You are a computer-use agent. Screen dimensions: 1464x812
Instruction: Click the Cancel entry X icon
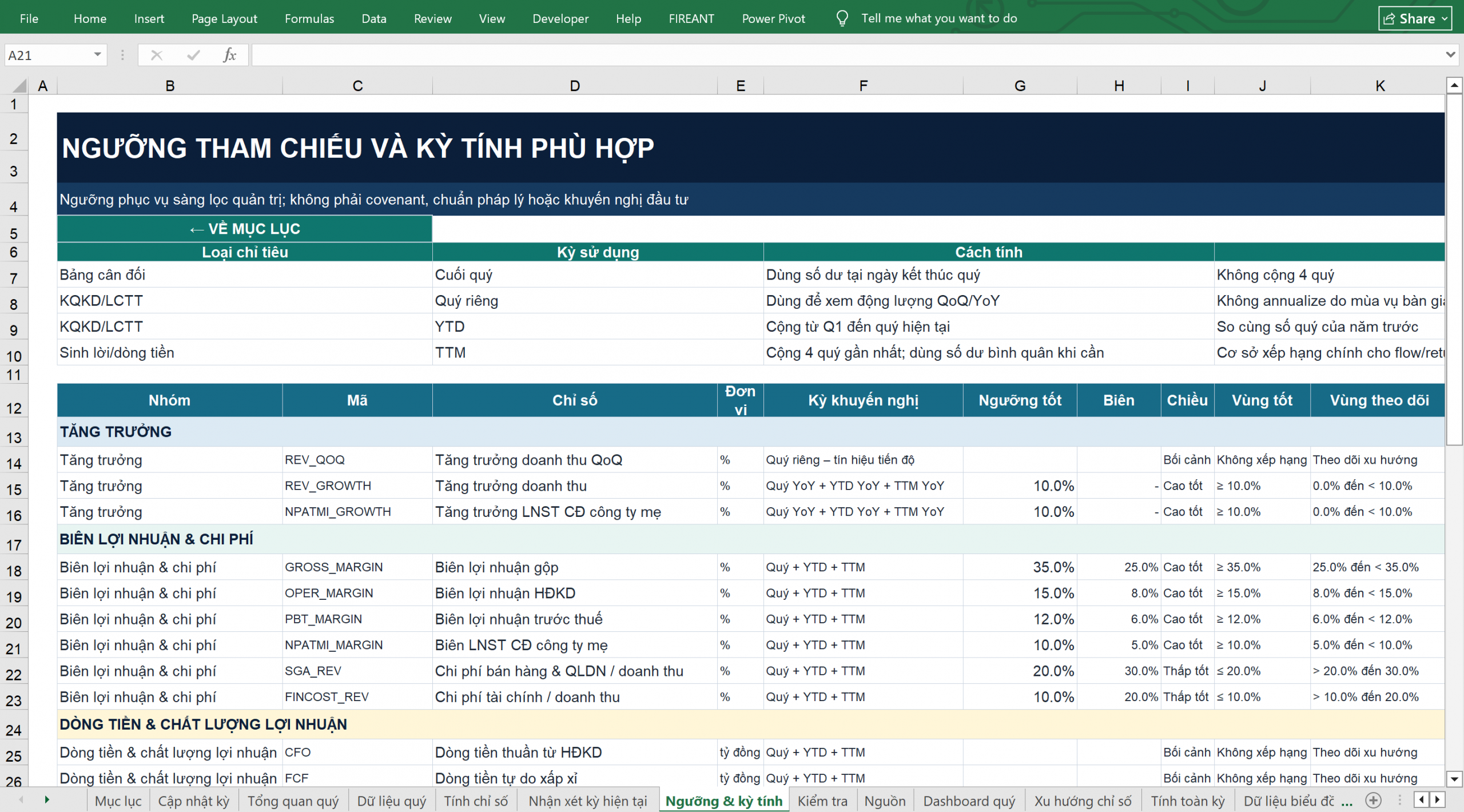tap(157, 55)
